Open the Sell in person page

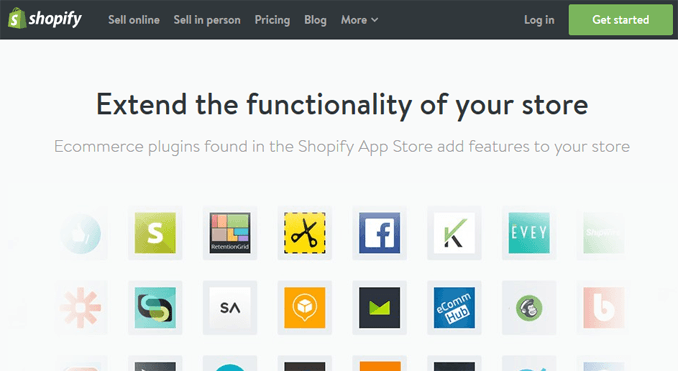207,20
